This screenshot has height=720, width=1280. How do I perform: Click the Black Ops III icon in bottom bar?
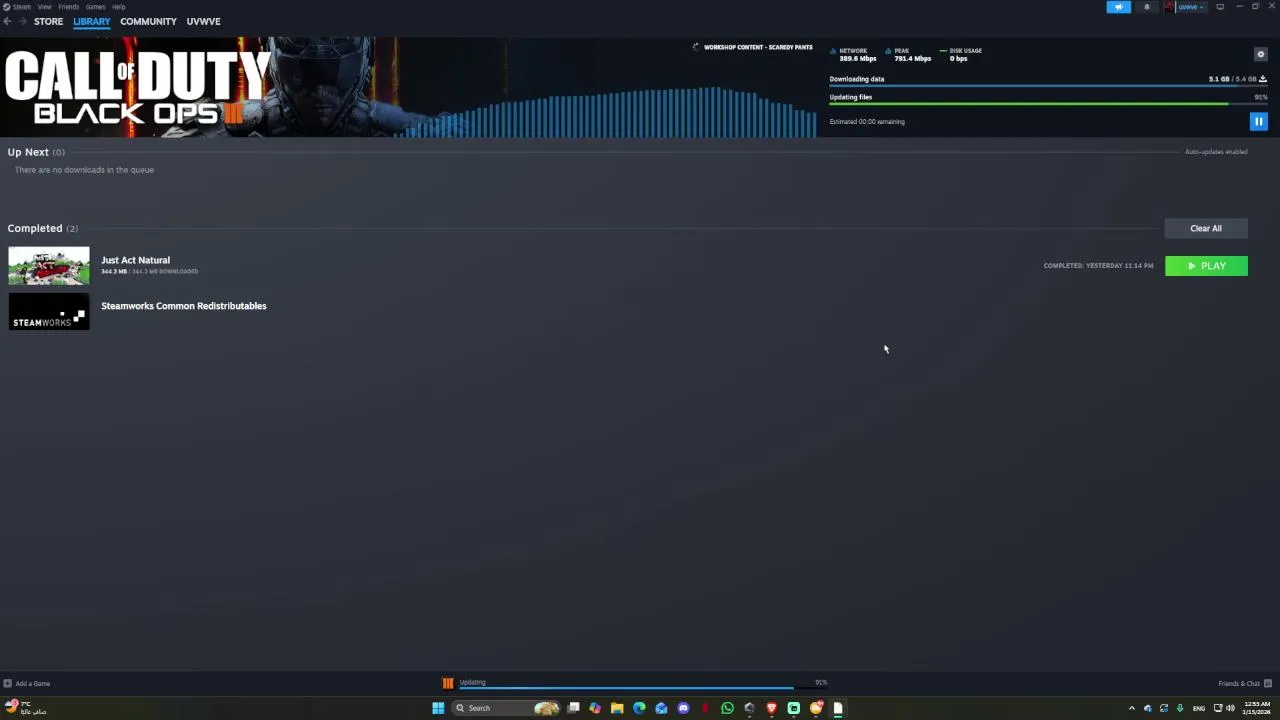[x=448, y=683]
